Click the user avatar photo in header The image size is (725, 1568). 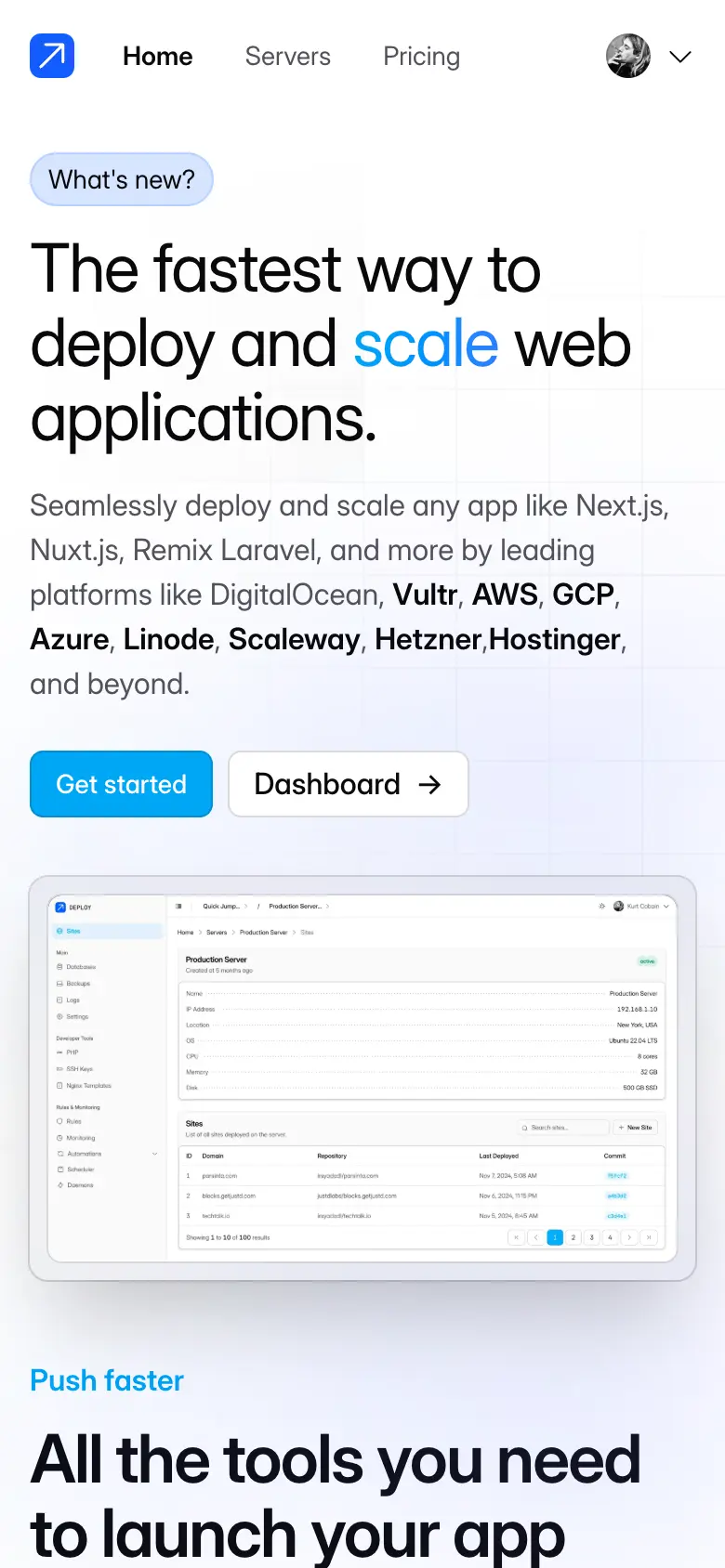(628, 56)
